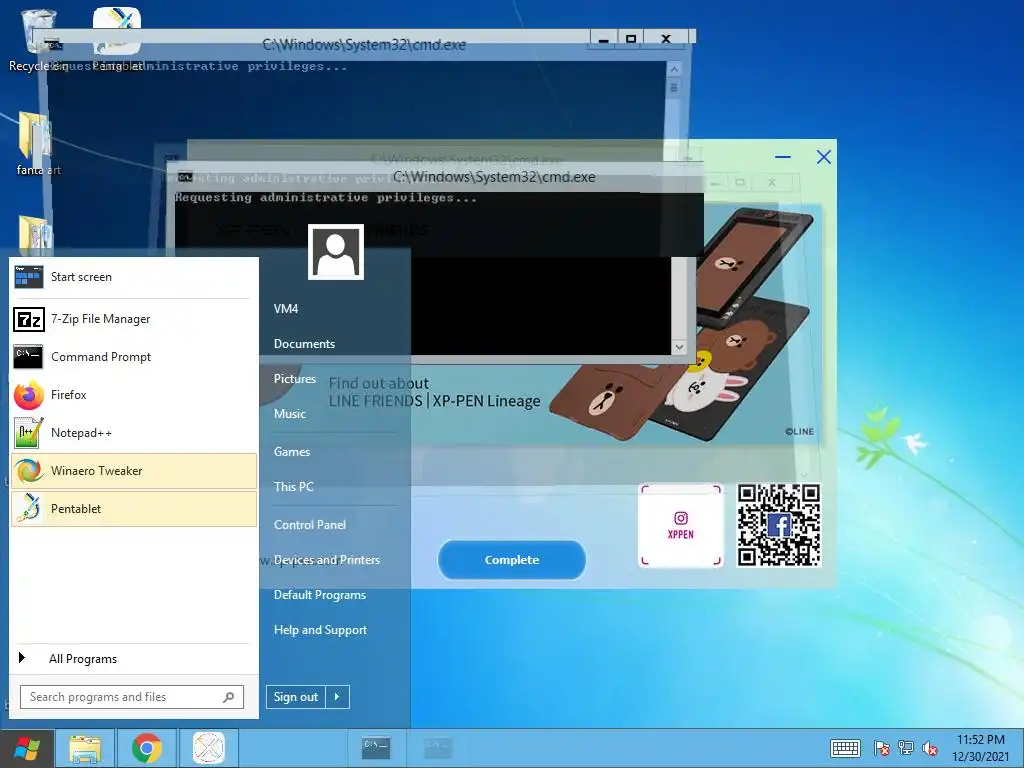Click Action Center flag icon
Viewport: 1024px width, 768px height.
(x=882, y=748)
